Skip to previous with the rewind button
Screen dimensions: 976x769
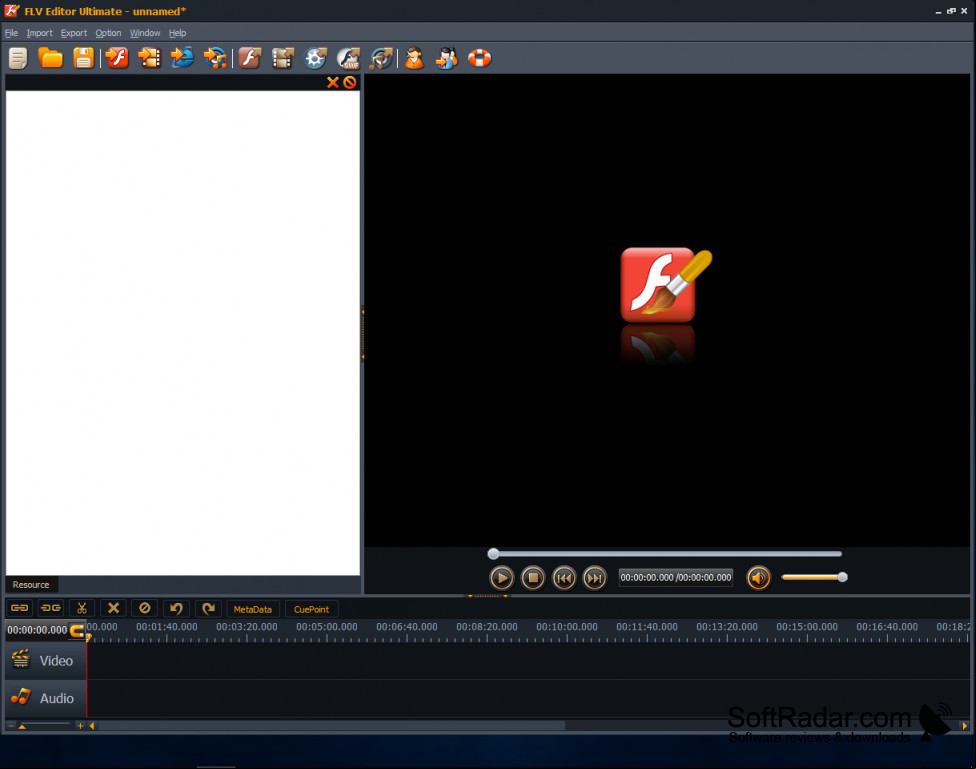click(564, 578)
